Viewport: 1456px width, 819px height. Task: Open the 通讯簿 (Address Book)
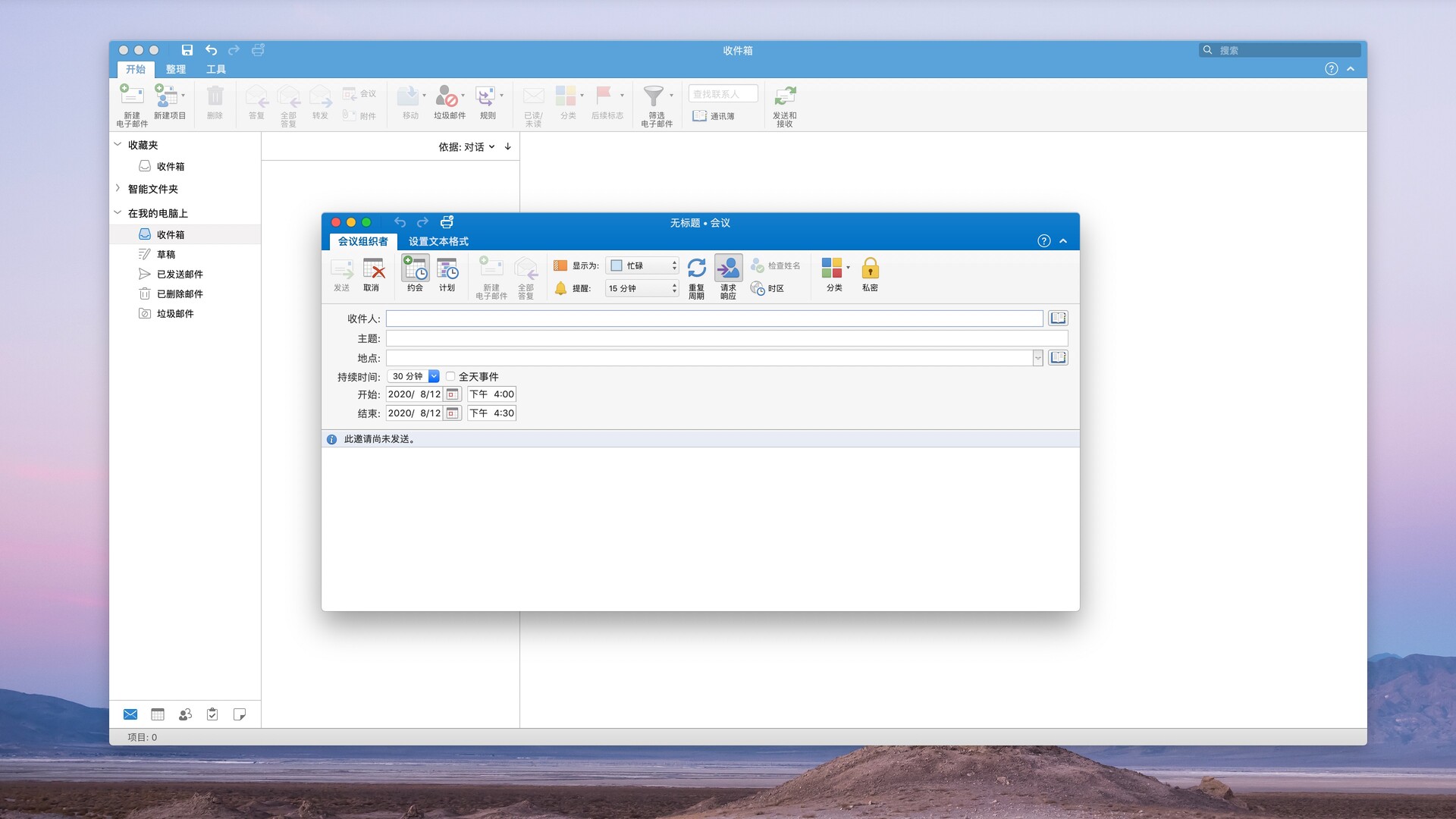pos(716,116)
